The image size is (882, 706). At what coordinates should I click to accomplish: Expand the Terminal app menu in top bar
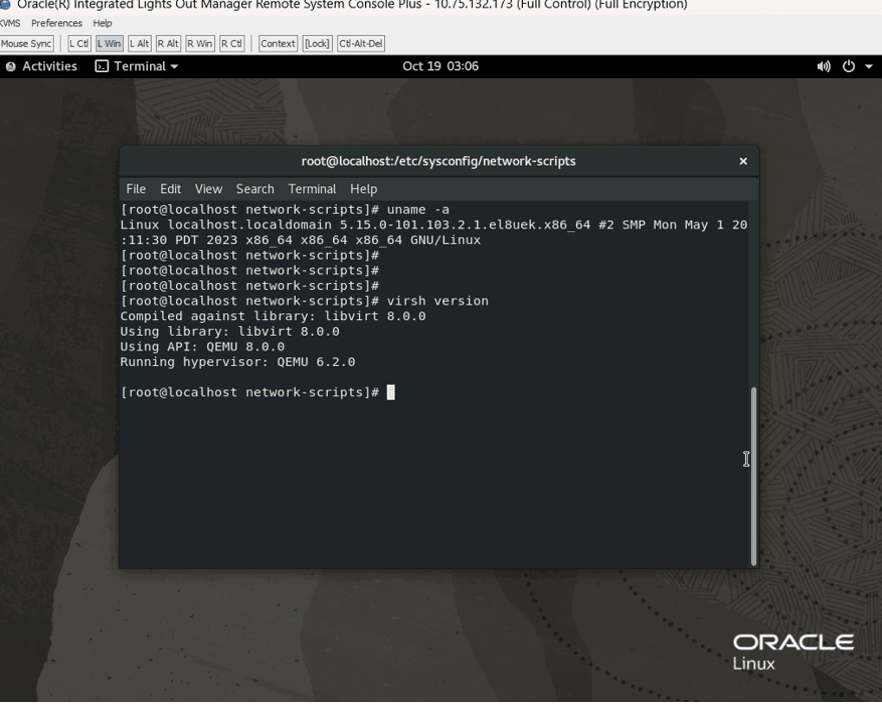tap(137, 66)
